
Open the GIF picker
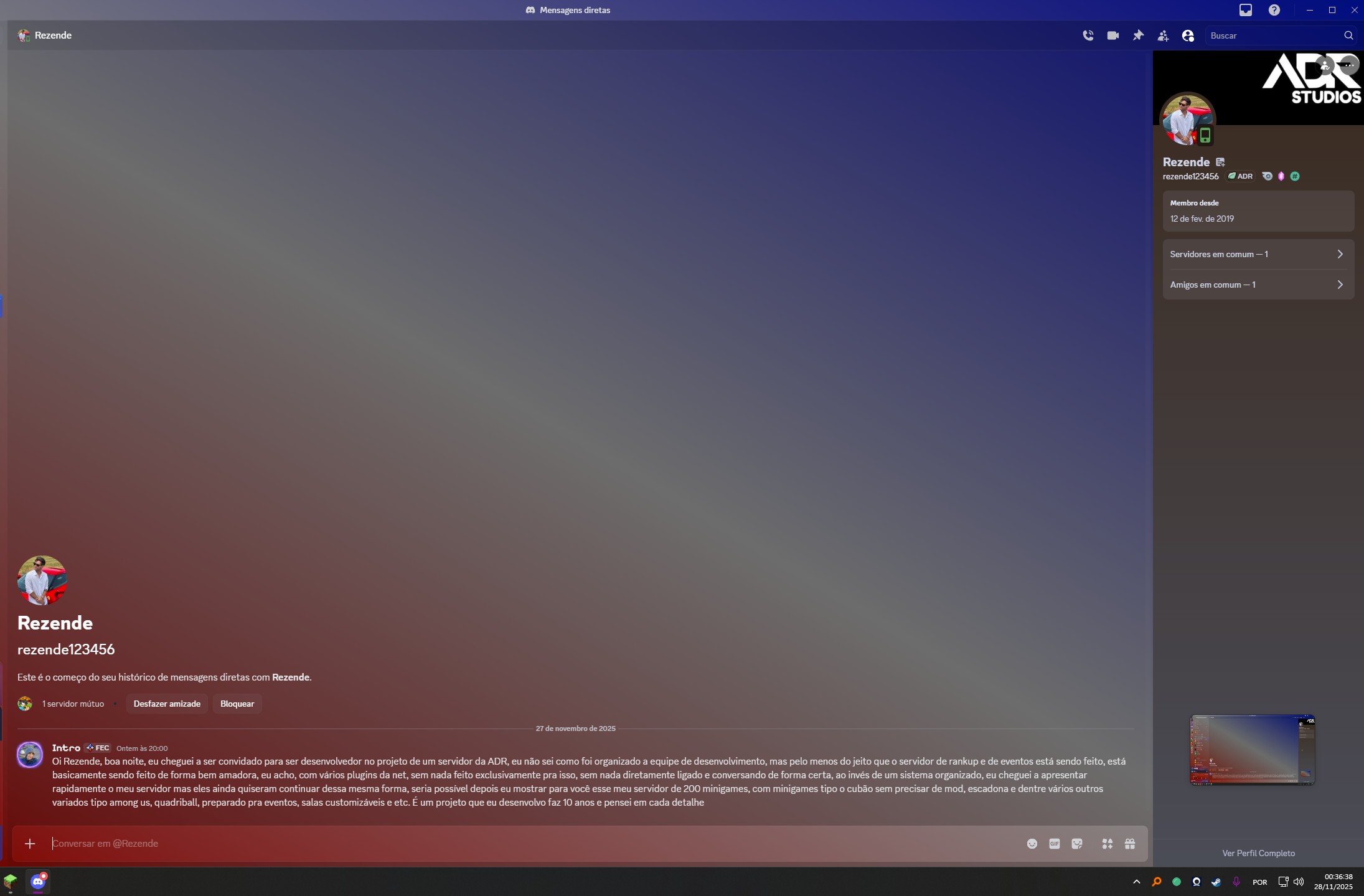[1054, 844]
